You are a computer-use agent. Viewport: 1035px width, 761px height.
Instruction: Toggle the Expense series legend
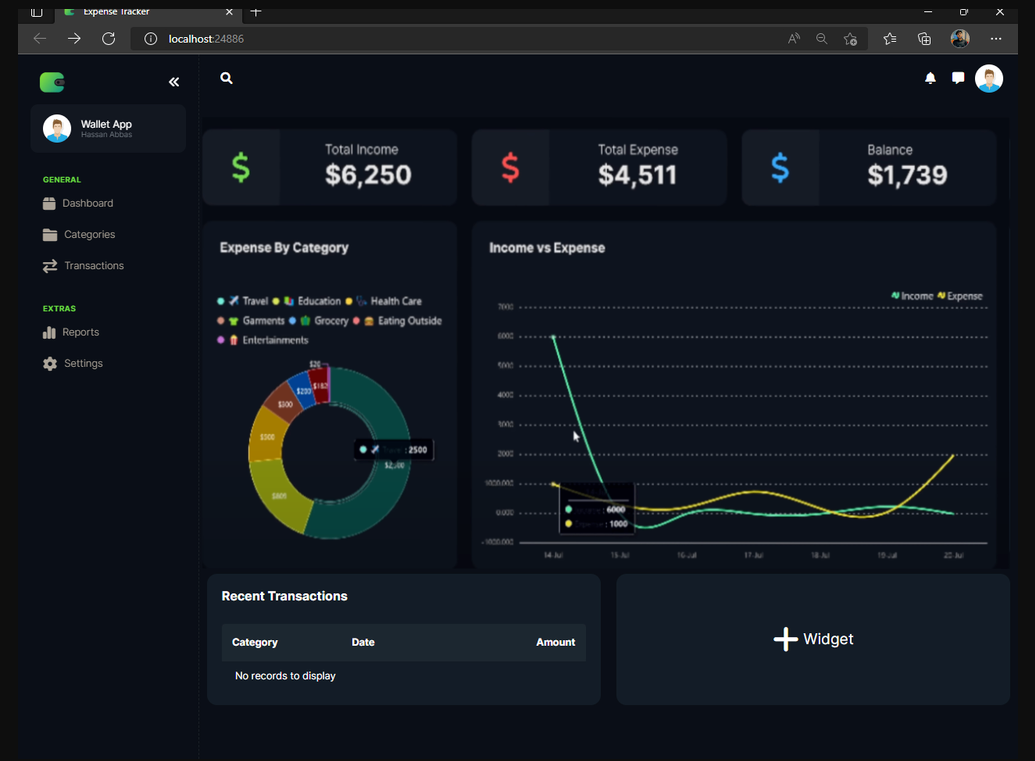tap(964, 296)
